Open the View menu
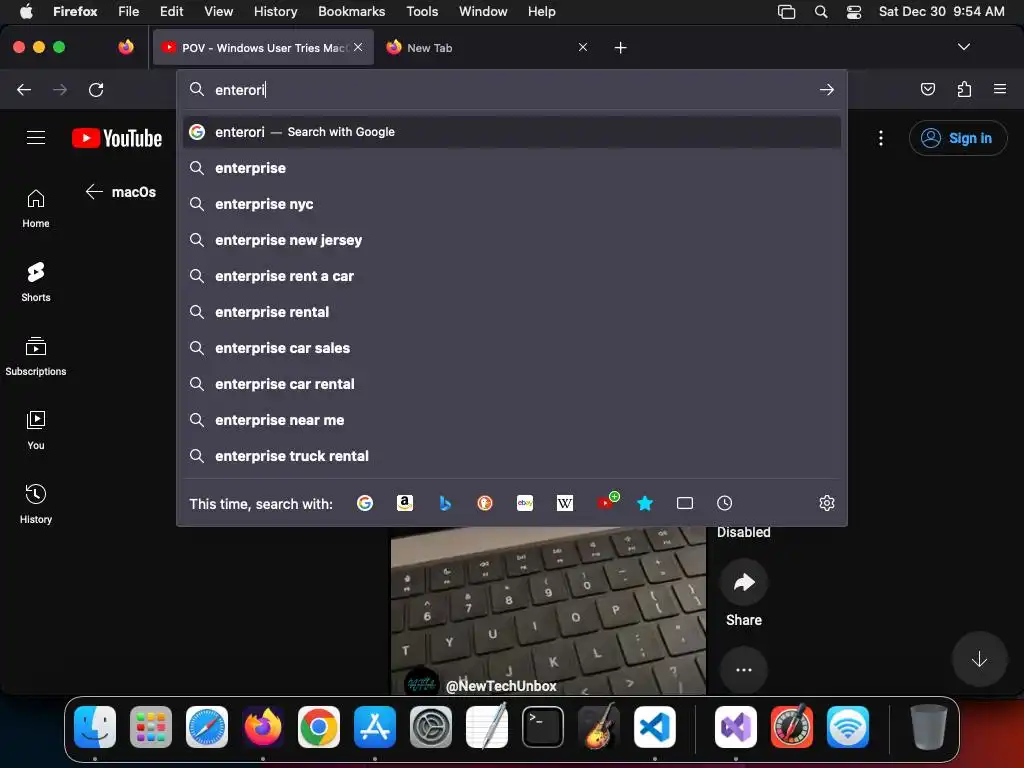The height and width of the screenshot is (768, 1024). click(218, 11)
